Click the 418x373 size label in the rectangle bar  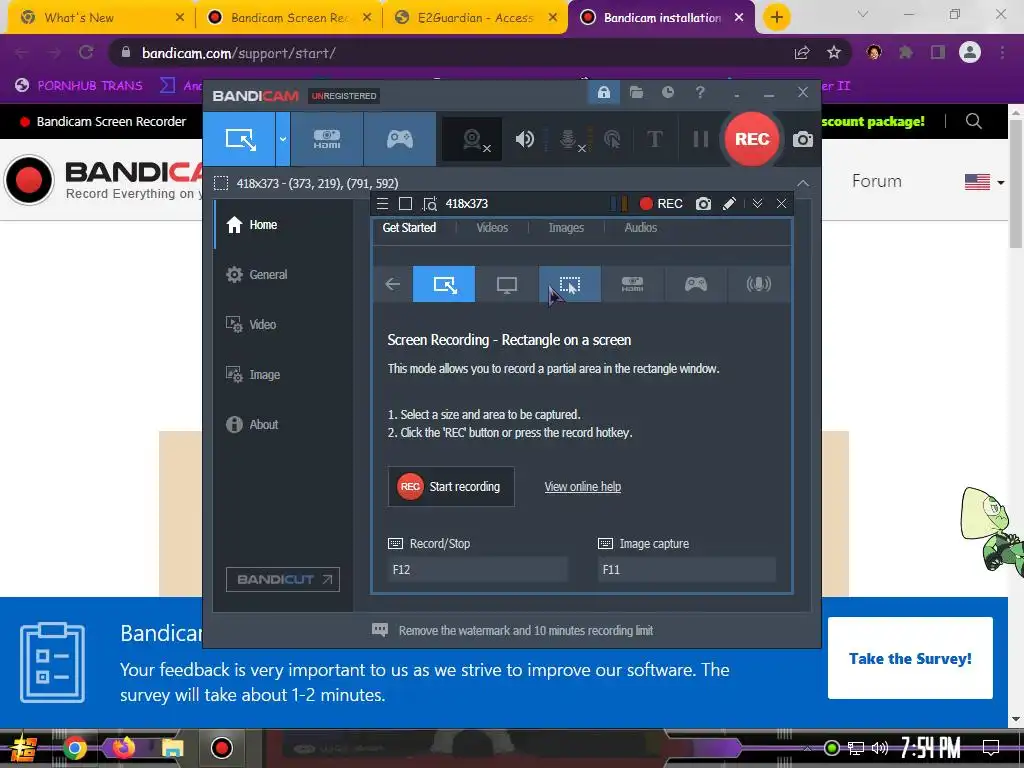(x=466, y=204)
